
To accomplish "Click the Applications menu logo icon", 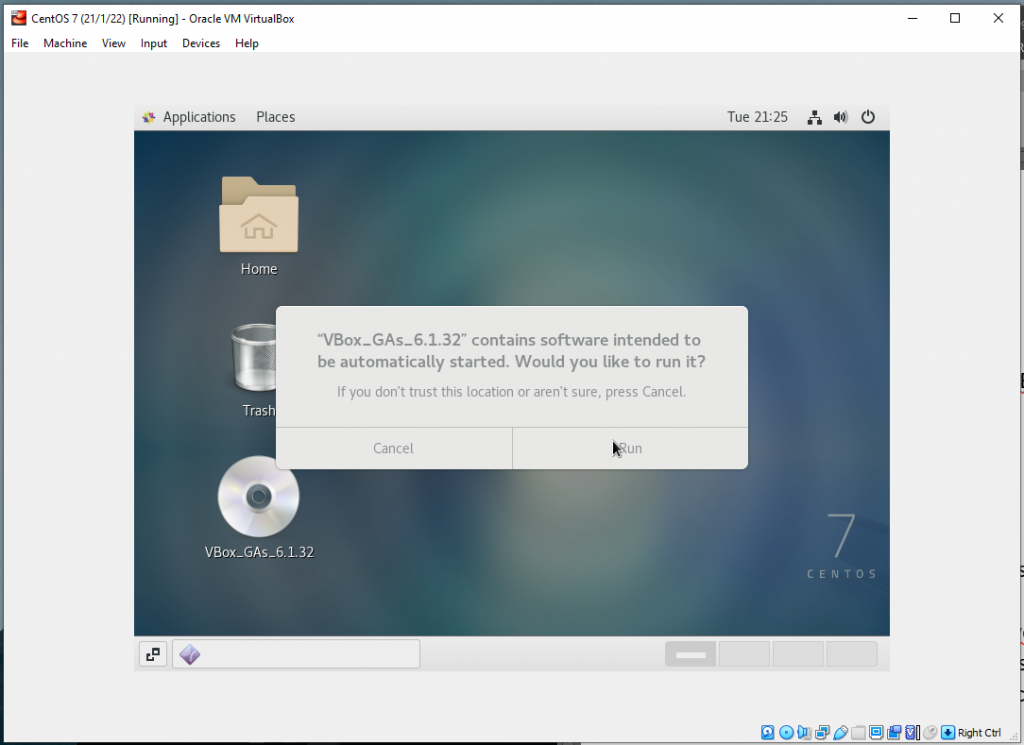I will tap(149, 118).
